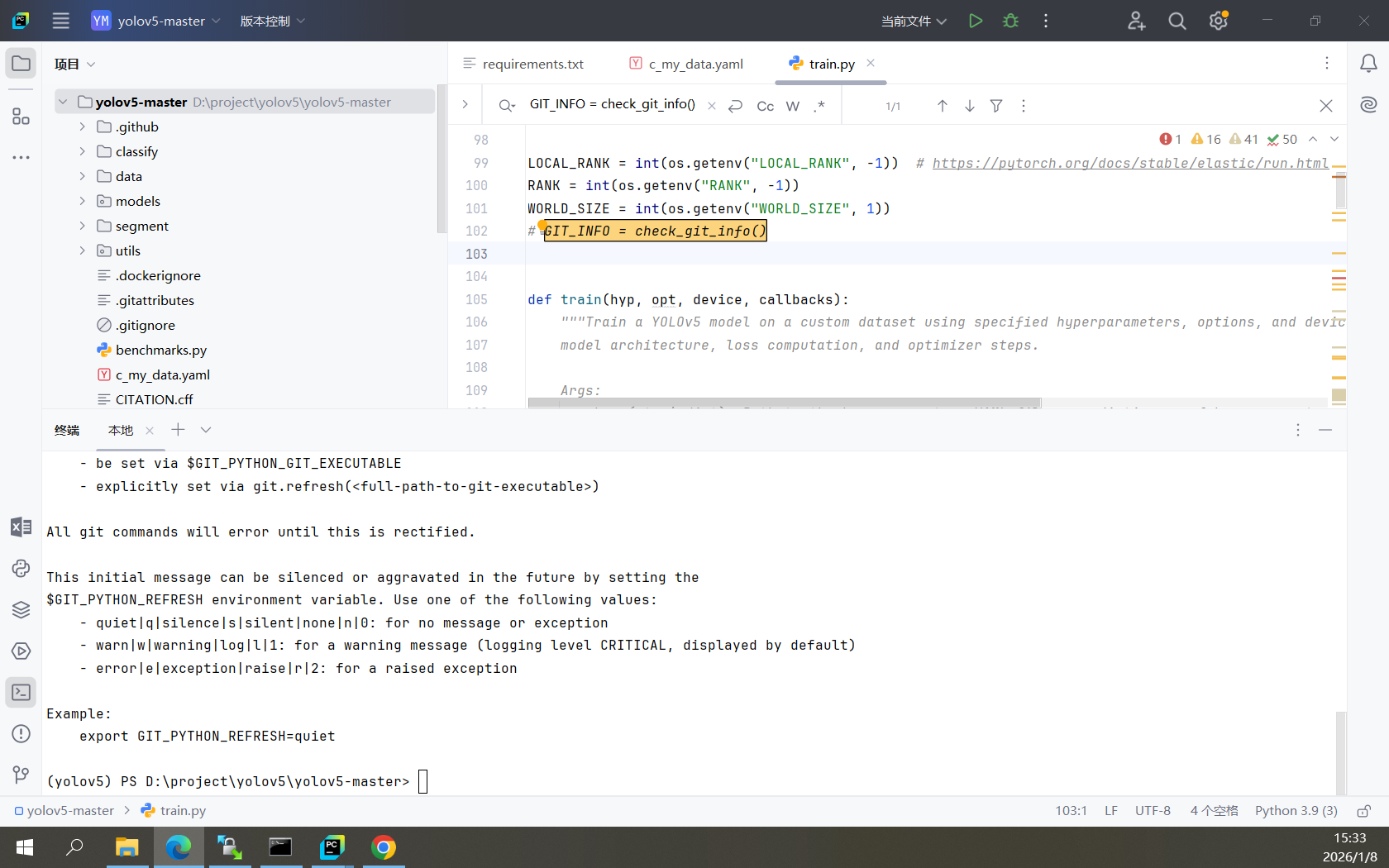Screen dimensions: 1389x868
Task: Close the find bar
Action: 1326,106
